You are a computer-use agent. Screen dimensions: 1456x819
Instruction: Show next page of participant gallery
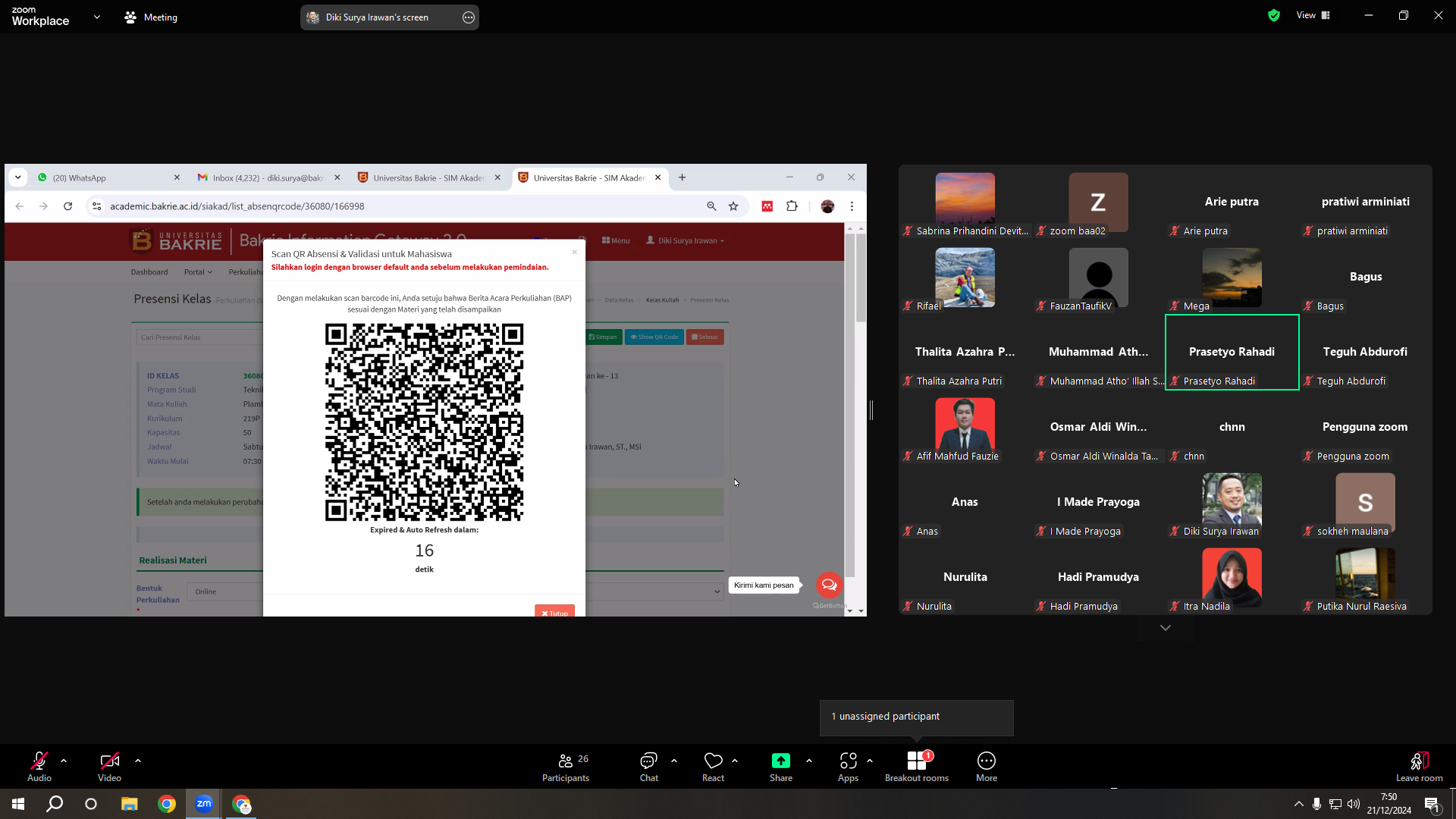1166,628
